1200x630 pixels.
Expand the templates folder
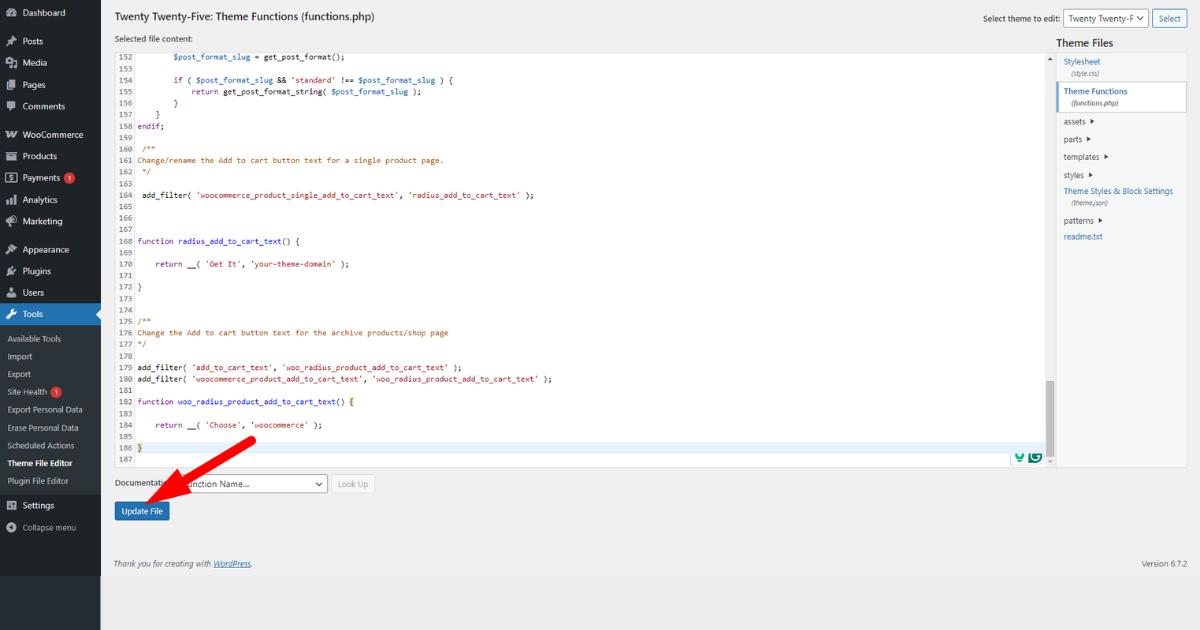coord(1086,157)
